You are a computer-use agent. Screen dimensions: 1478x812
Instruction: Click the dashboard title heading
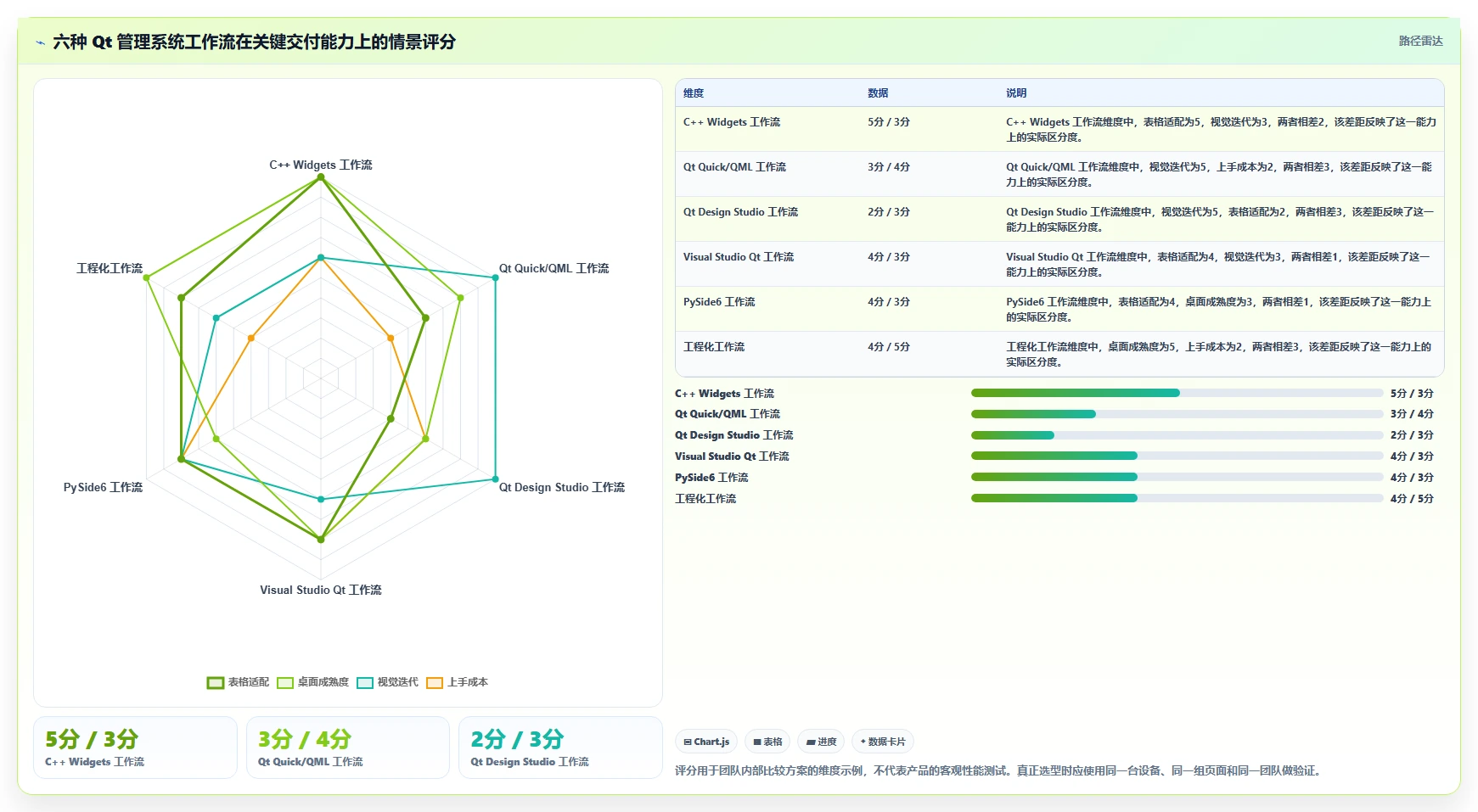pos(254,42)
